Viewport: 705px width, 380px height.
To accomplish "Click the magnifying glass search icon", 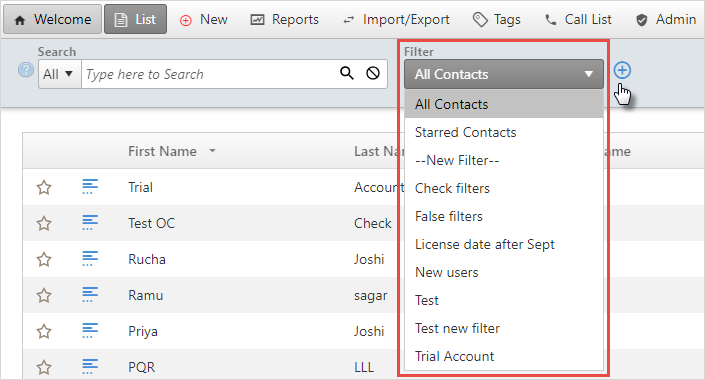I will click(x=347, y=73).
